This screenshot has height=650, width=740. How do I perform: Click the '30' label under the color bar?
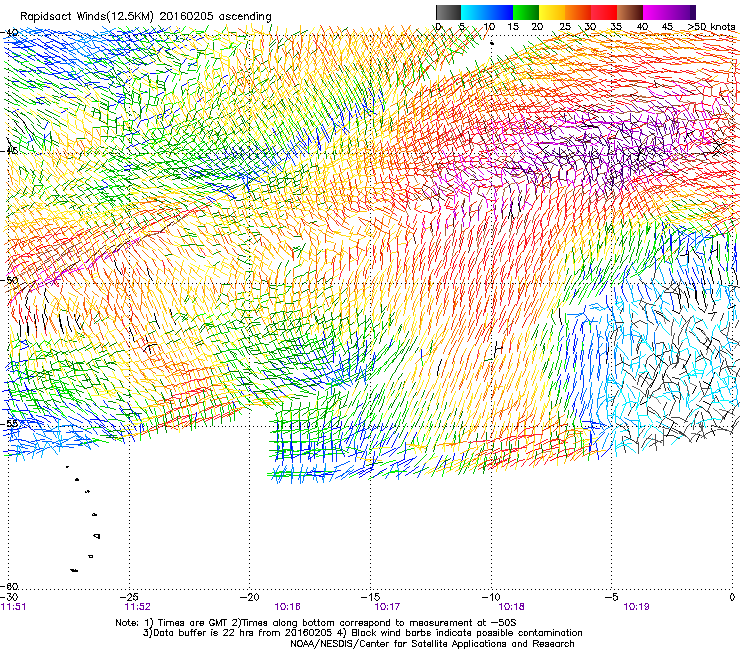(590, 27)
